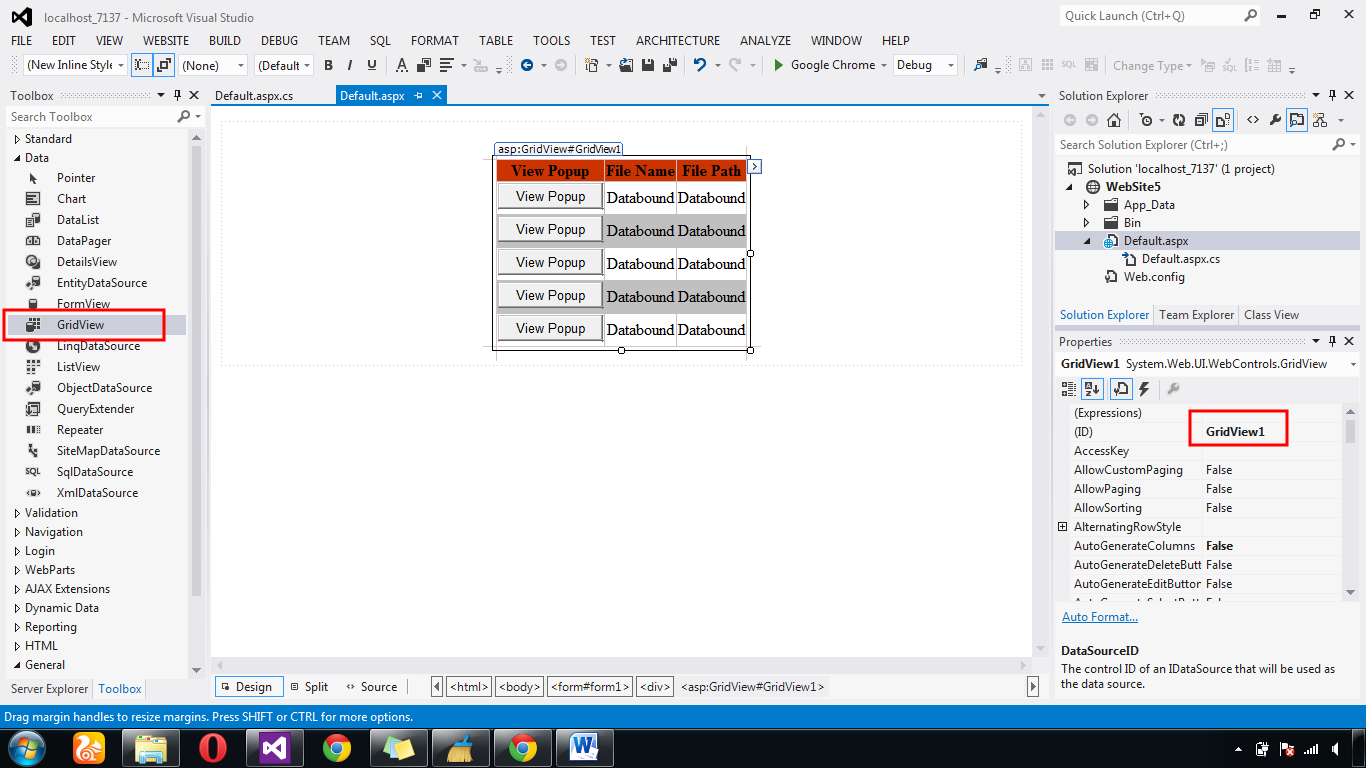Toggle Show All Files in Solution Explorer

(1223, 120)
